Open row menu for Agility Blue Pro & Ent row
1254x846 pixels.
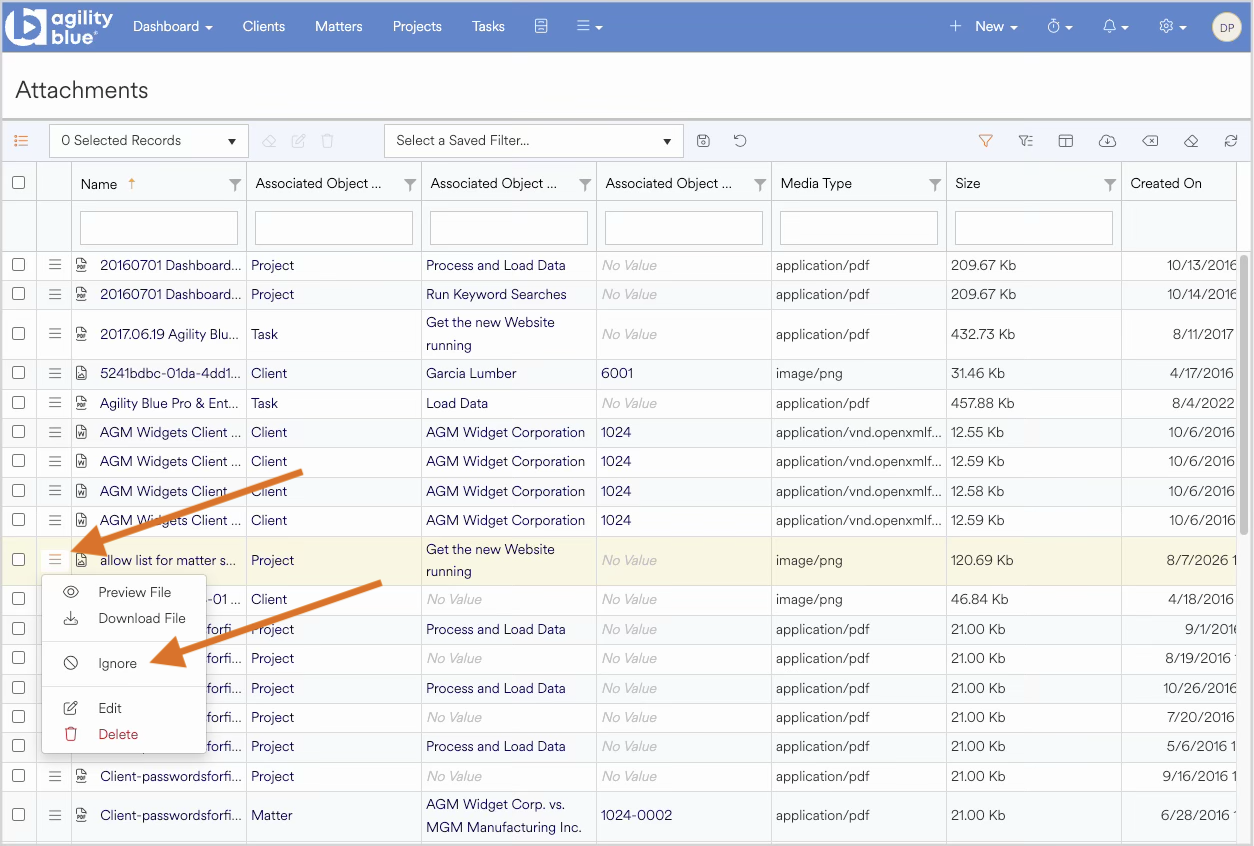55,403
